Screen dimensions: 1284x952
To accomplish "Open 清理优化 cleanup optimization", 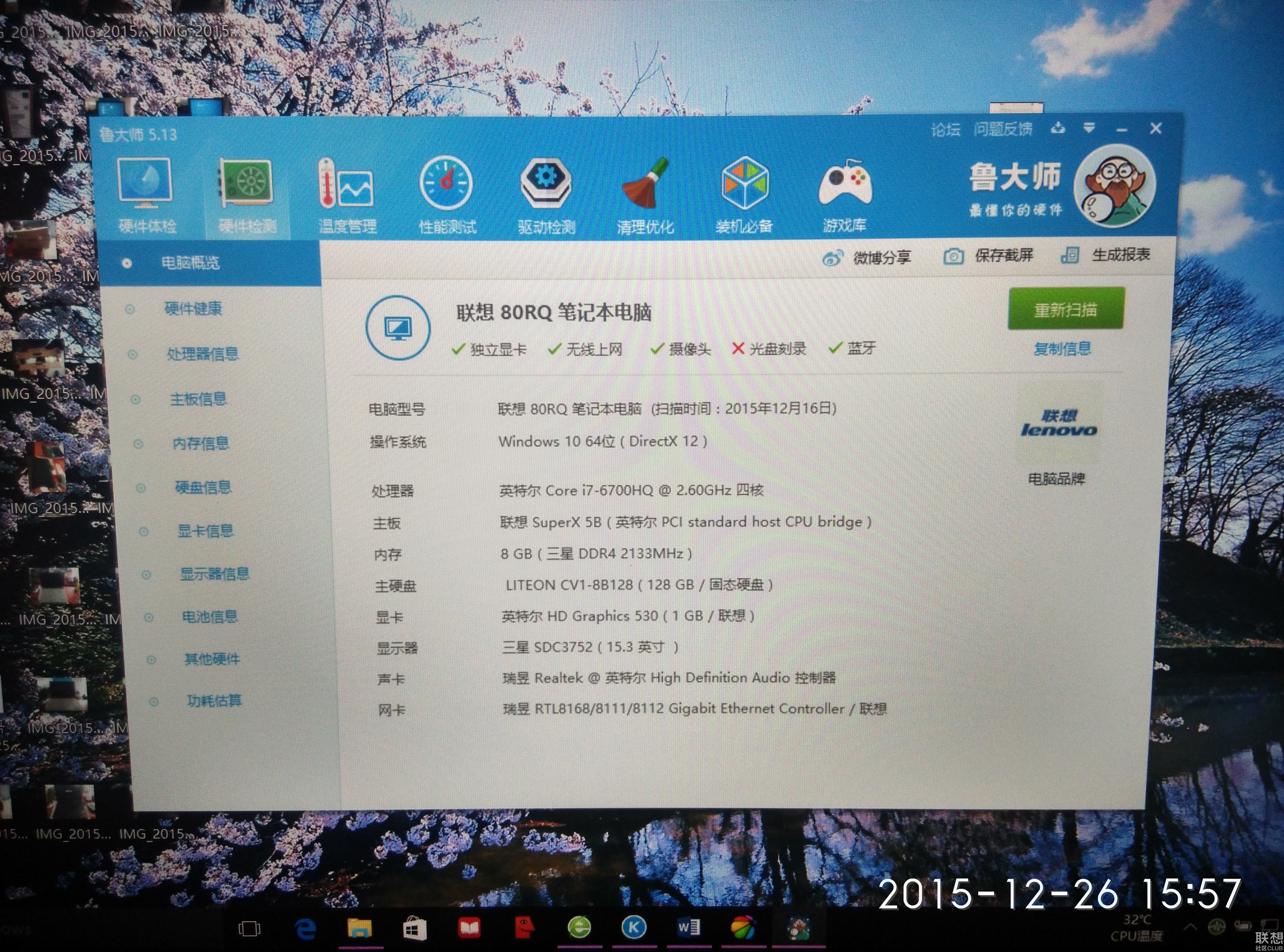I will click(645, 197).
